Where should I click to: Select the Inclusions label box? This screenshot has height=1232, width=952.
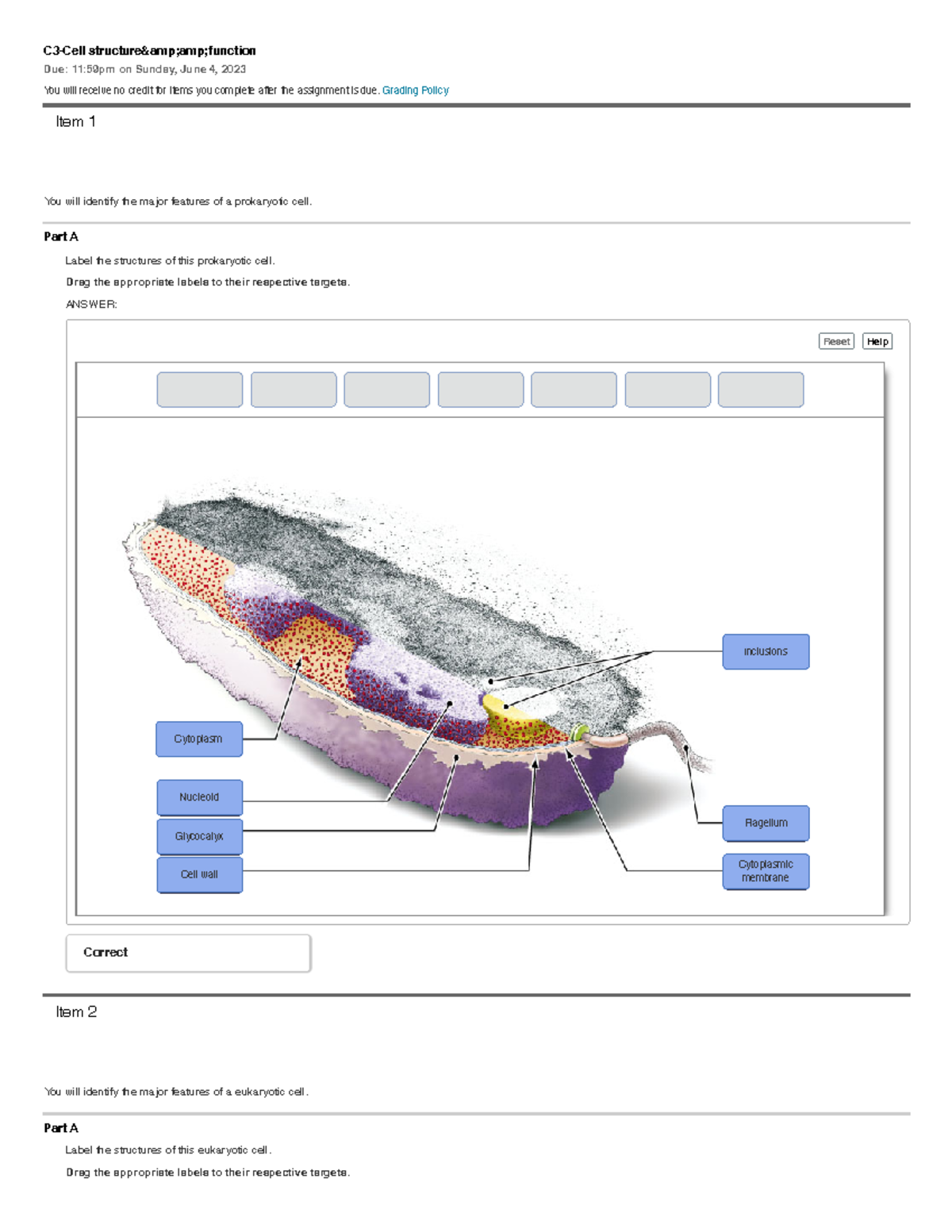coord(765,651)
